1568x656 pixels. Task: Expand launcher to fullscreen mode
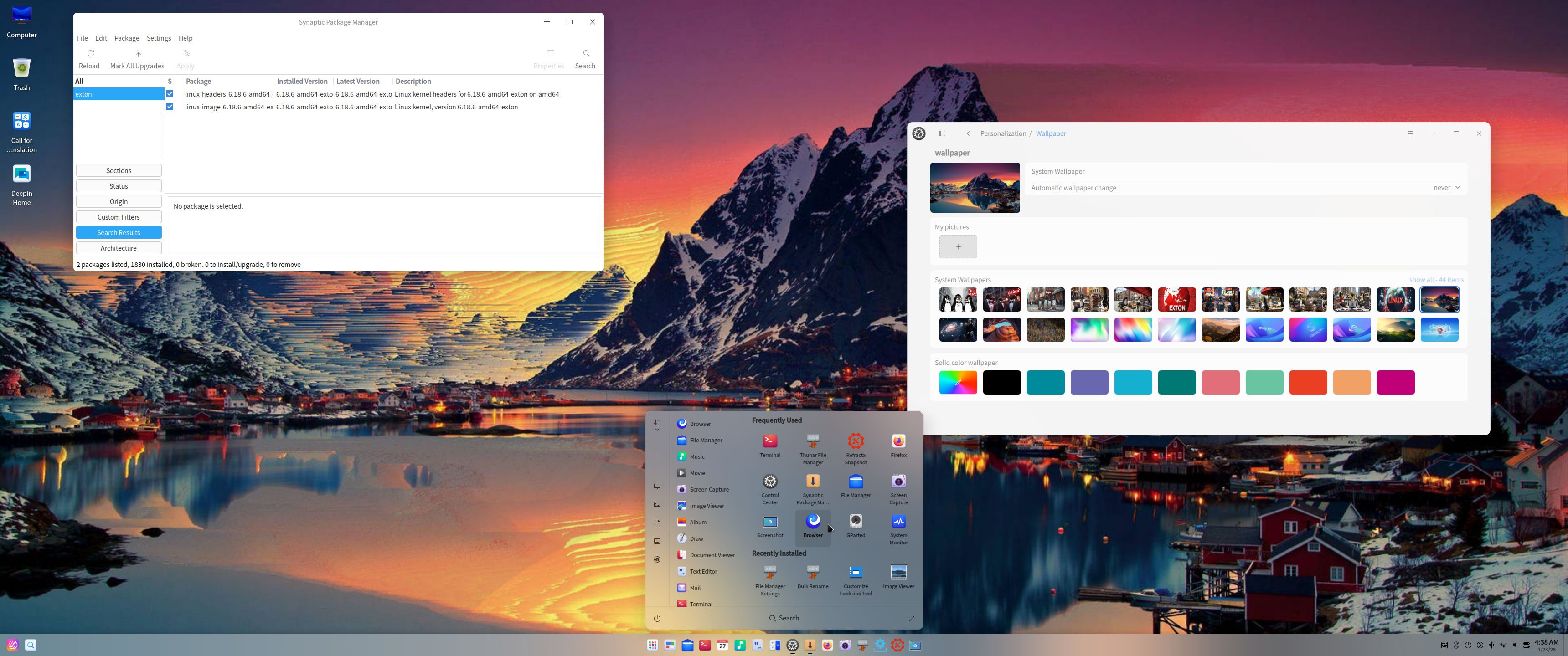point(911,618)
